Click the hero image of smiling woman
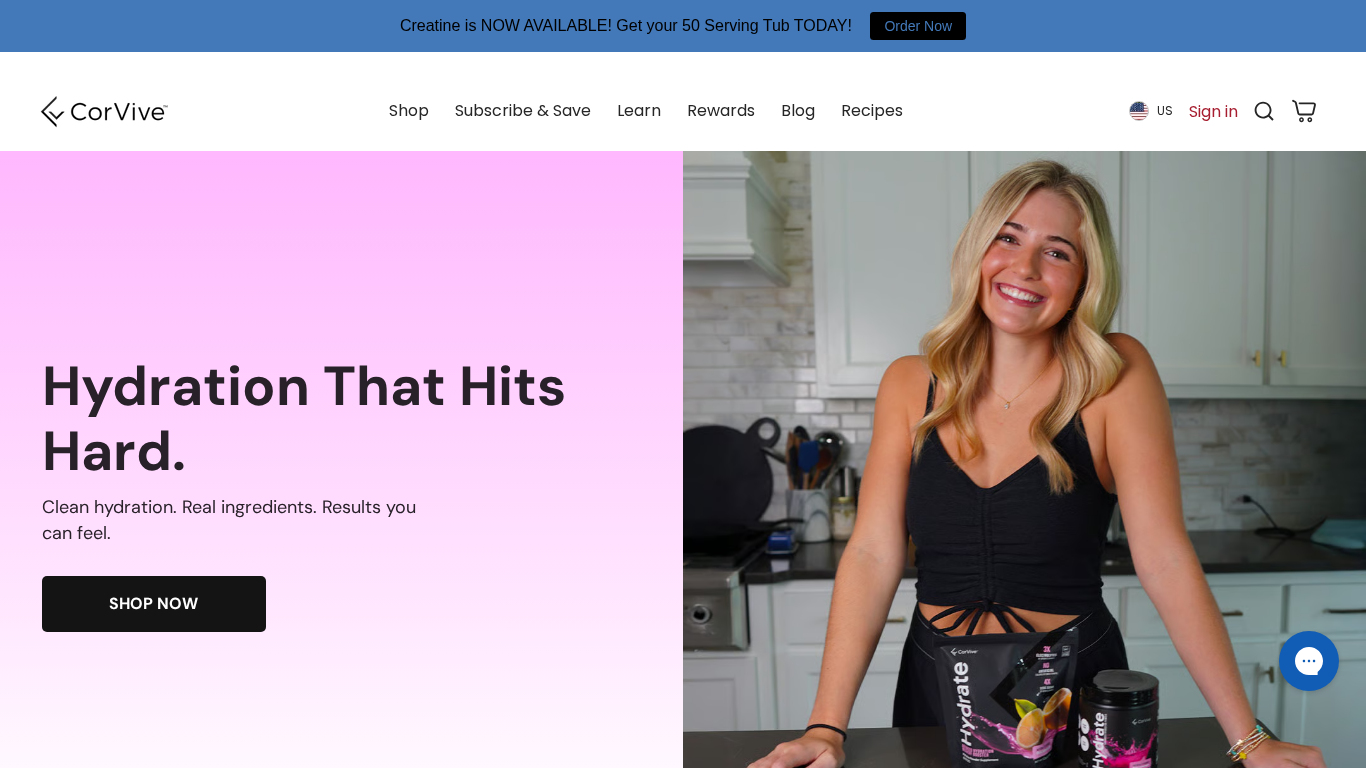Image resolution: width=1366 pixels, height=768 pixels. tap(1024, 459)
